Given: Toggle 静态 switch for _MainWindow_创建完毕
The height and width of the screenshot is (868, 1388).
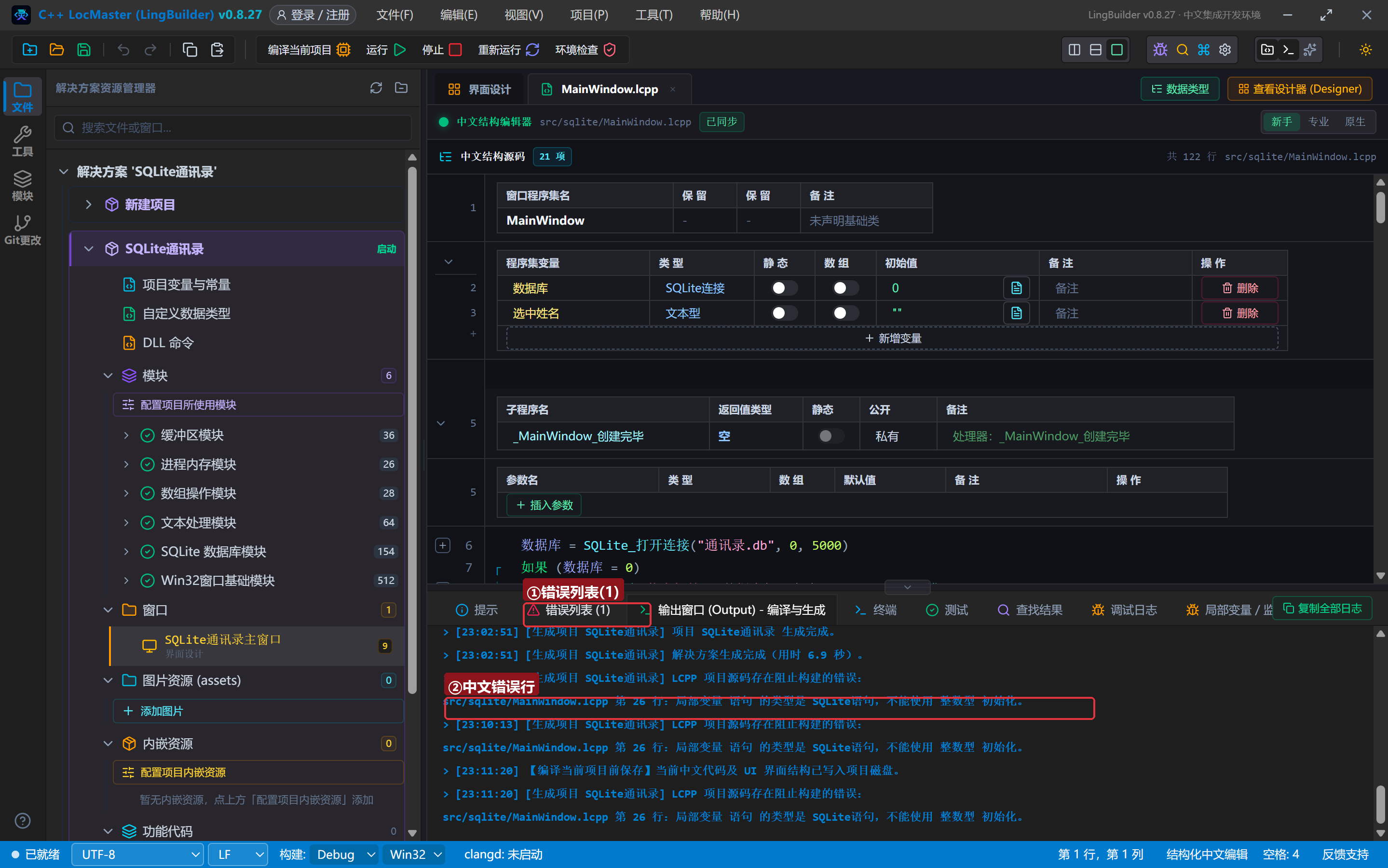Looking at the screenshot, I should [x=830, y=436].
